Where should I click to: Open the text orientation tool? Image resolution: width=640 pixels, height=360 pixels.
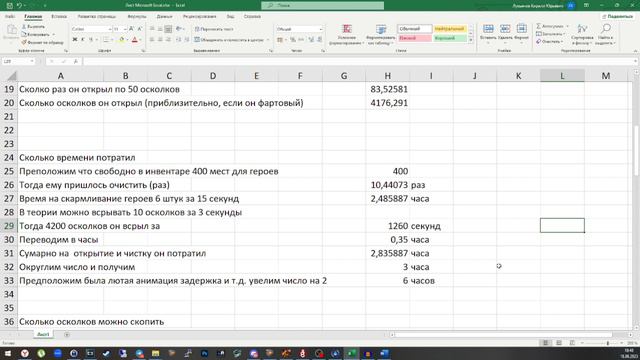(179, 29)
